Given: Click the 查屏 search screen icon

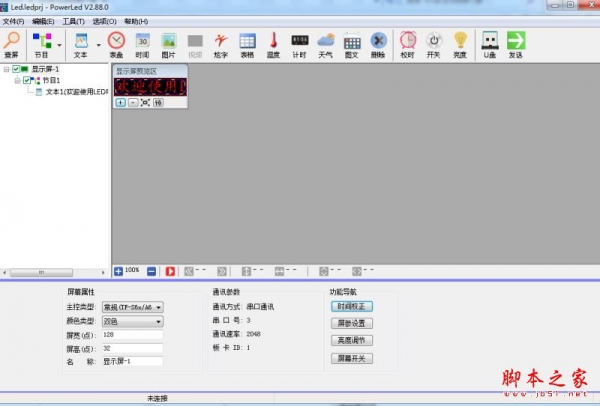Looking at the screenshot, I should [x=12, y=43].
